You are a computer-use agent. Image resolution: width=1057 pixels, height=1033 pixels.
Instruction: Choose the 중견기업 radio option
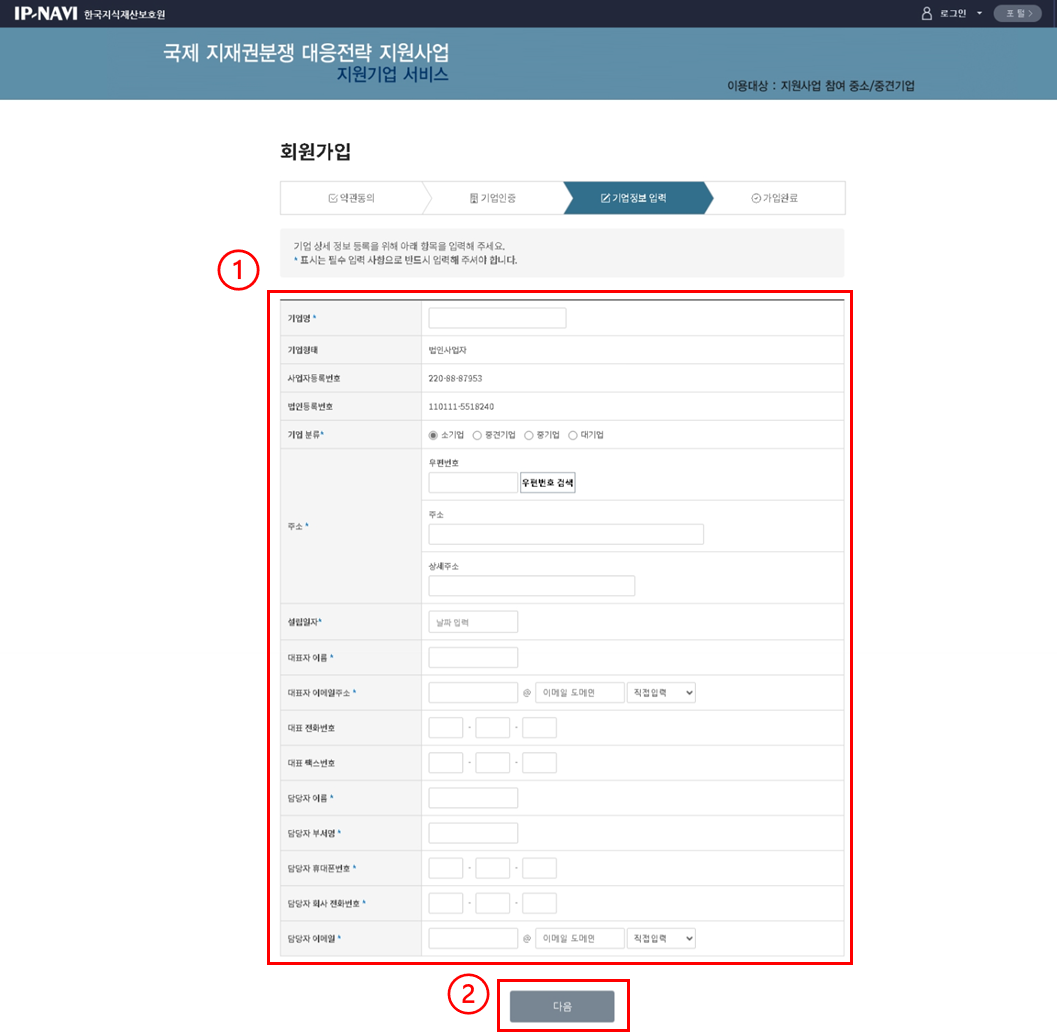pyautogui.click(x=477, y=435)
